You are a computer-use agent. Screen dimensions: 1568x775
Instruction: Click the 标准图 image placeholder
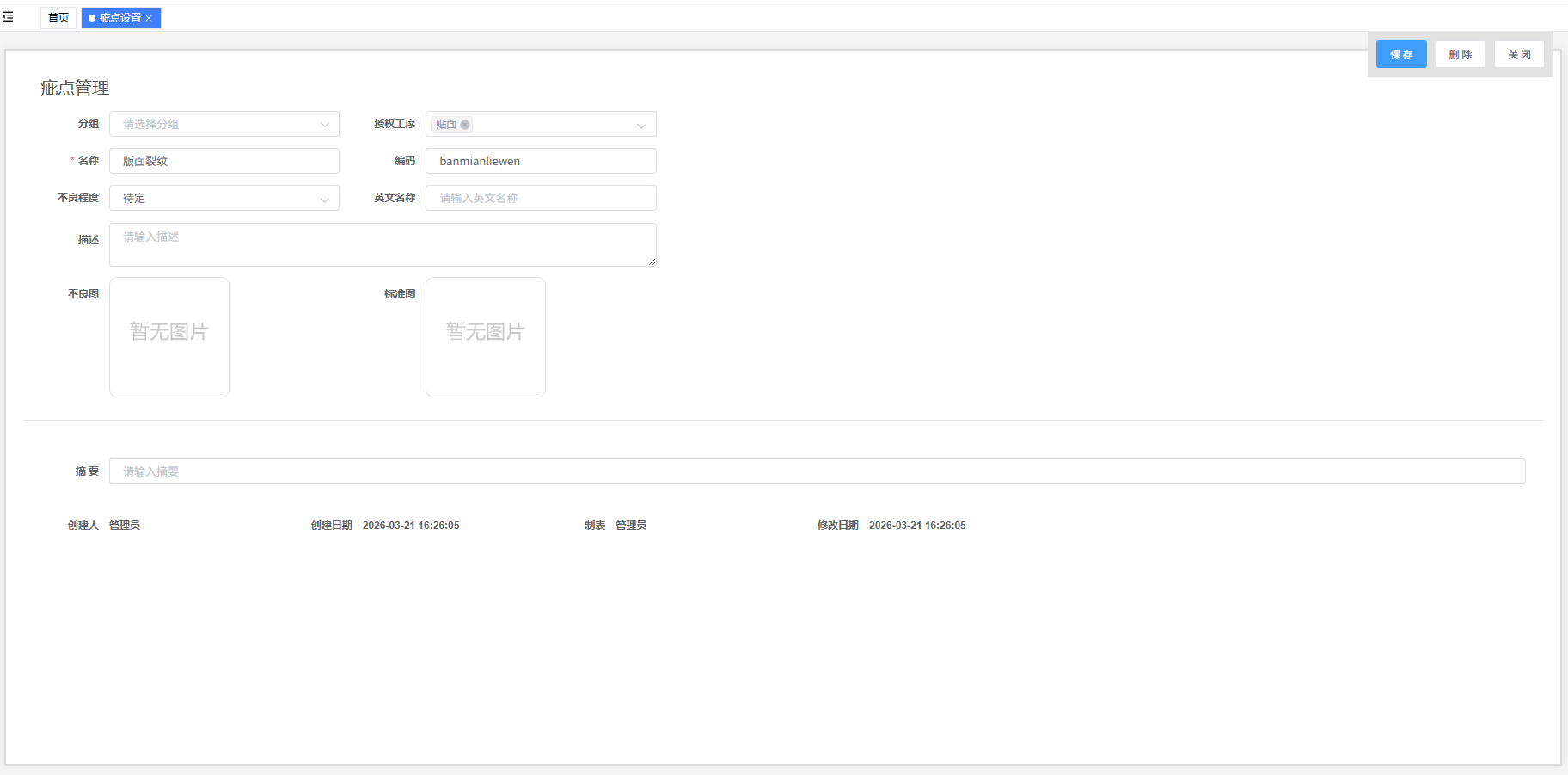coord(486,337)
